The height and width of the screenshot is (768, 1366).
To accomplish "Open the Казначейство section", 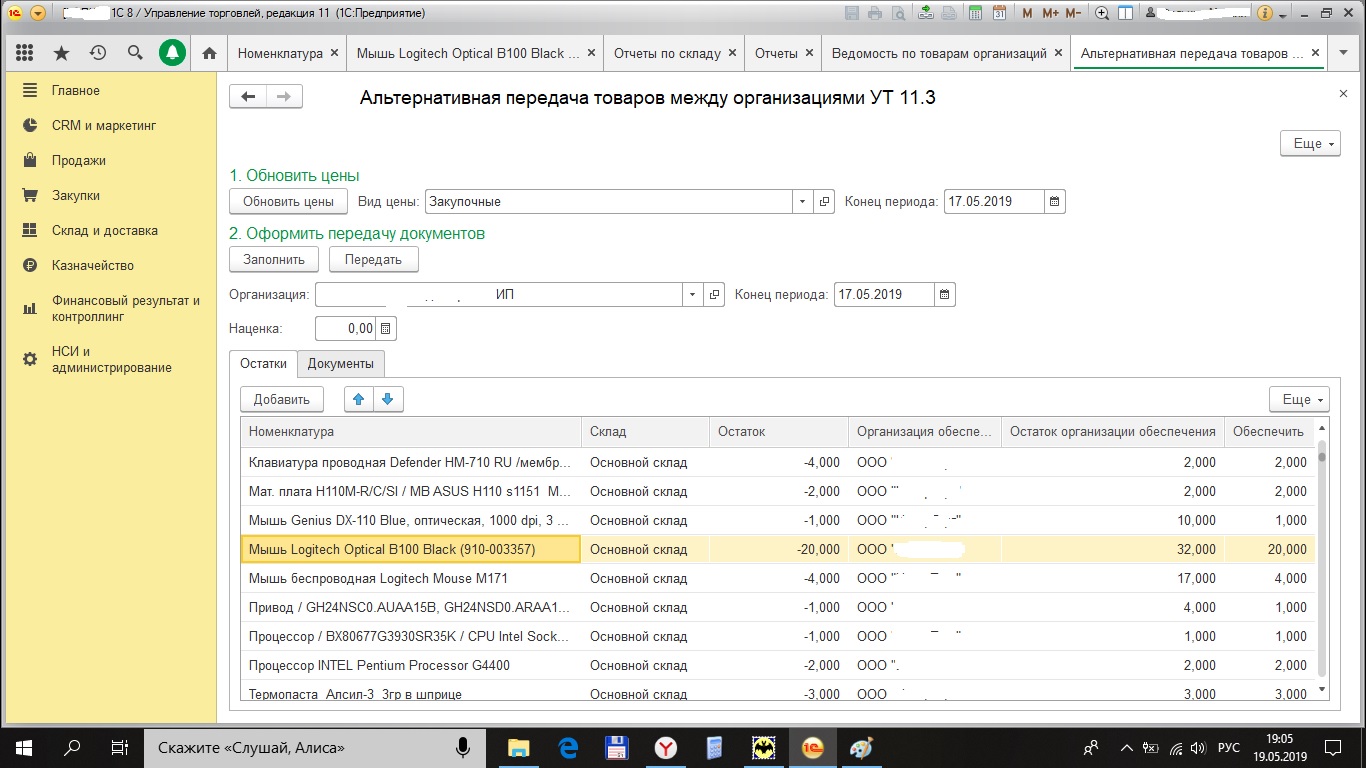I will pos(93,265).
